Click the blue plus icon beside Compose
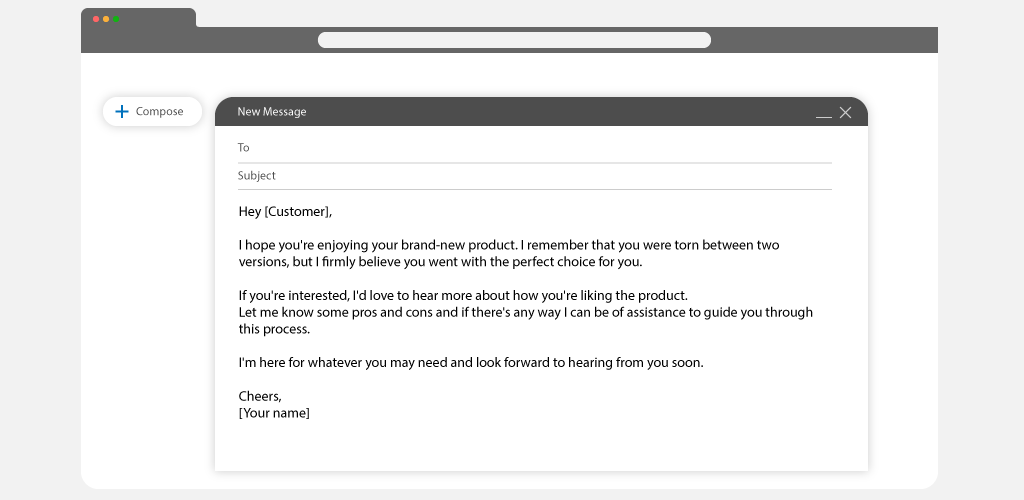 [x=121, y=112]
